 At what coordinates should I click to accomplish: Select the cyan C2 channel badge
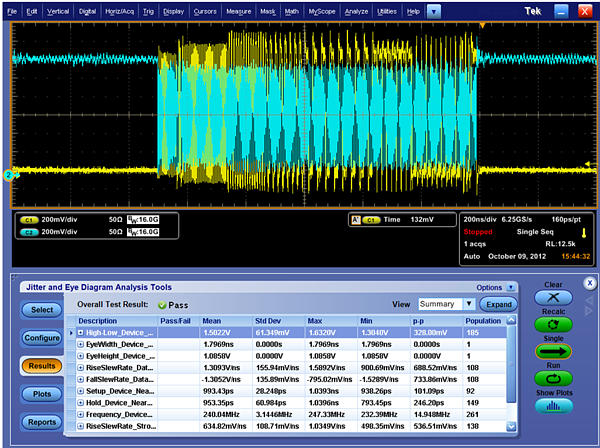click(x=31, y=230)
